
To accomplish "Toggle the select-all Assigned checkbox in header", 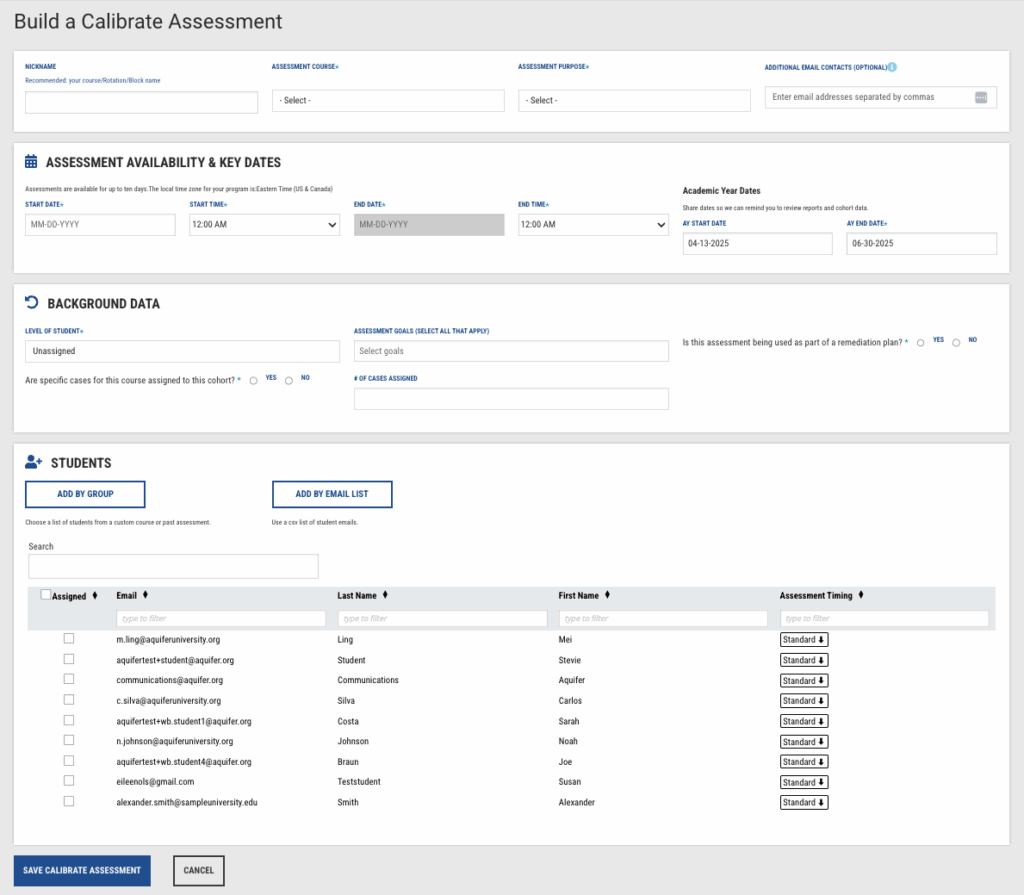I will [46, 595].
